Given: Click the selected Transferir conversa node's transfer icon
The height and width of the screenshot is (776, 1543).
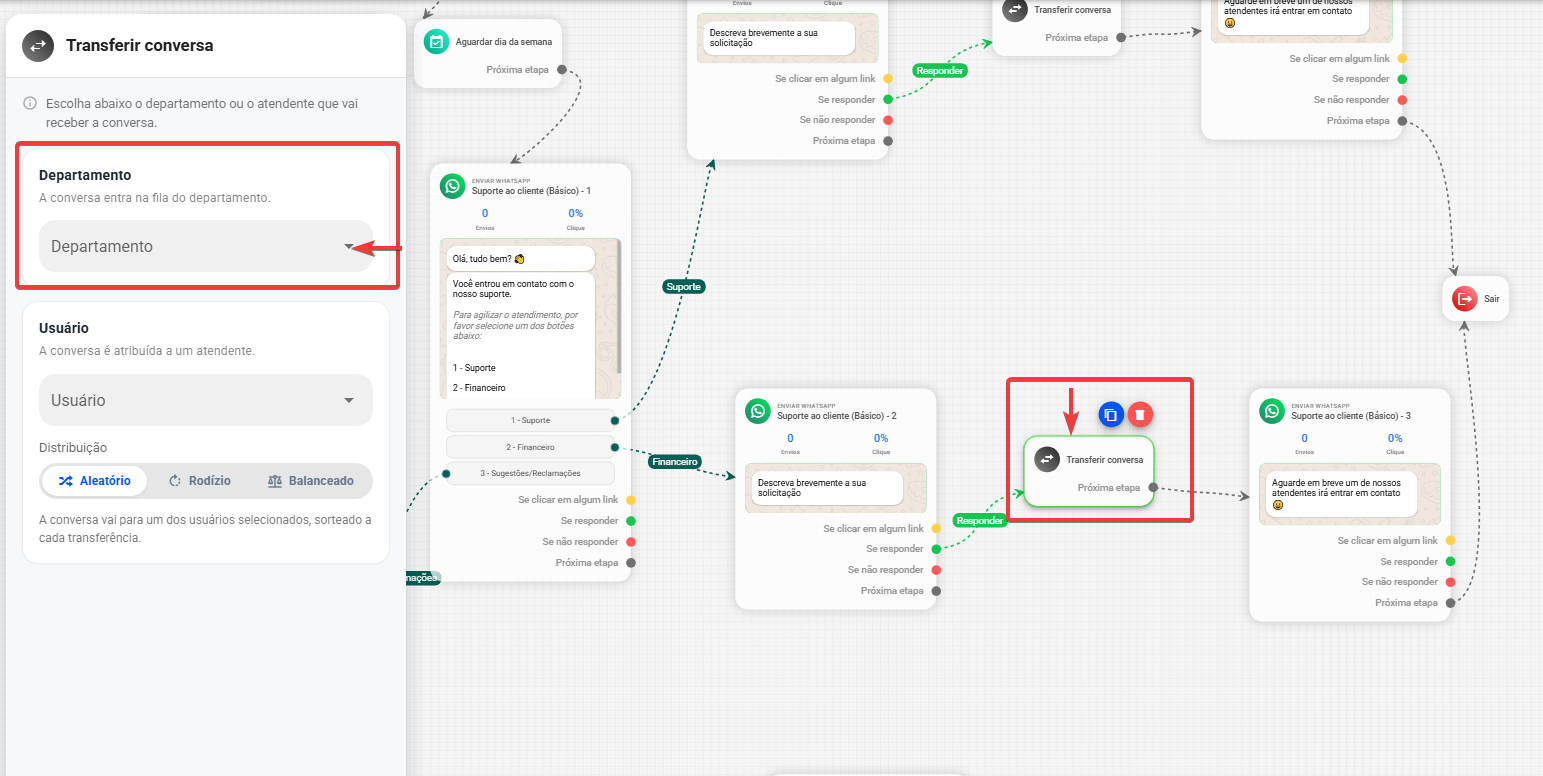Looking at the screenshot, I should pyautogui.click(x=1047, y=460).
